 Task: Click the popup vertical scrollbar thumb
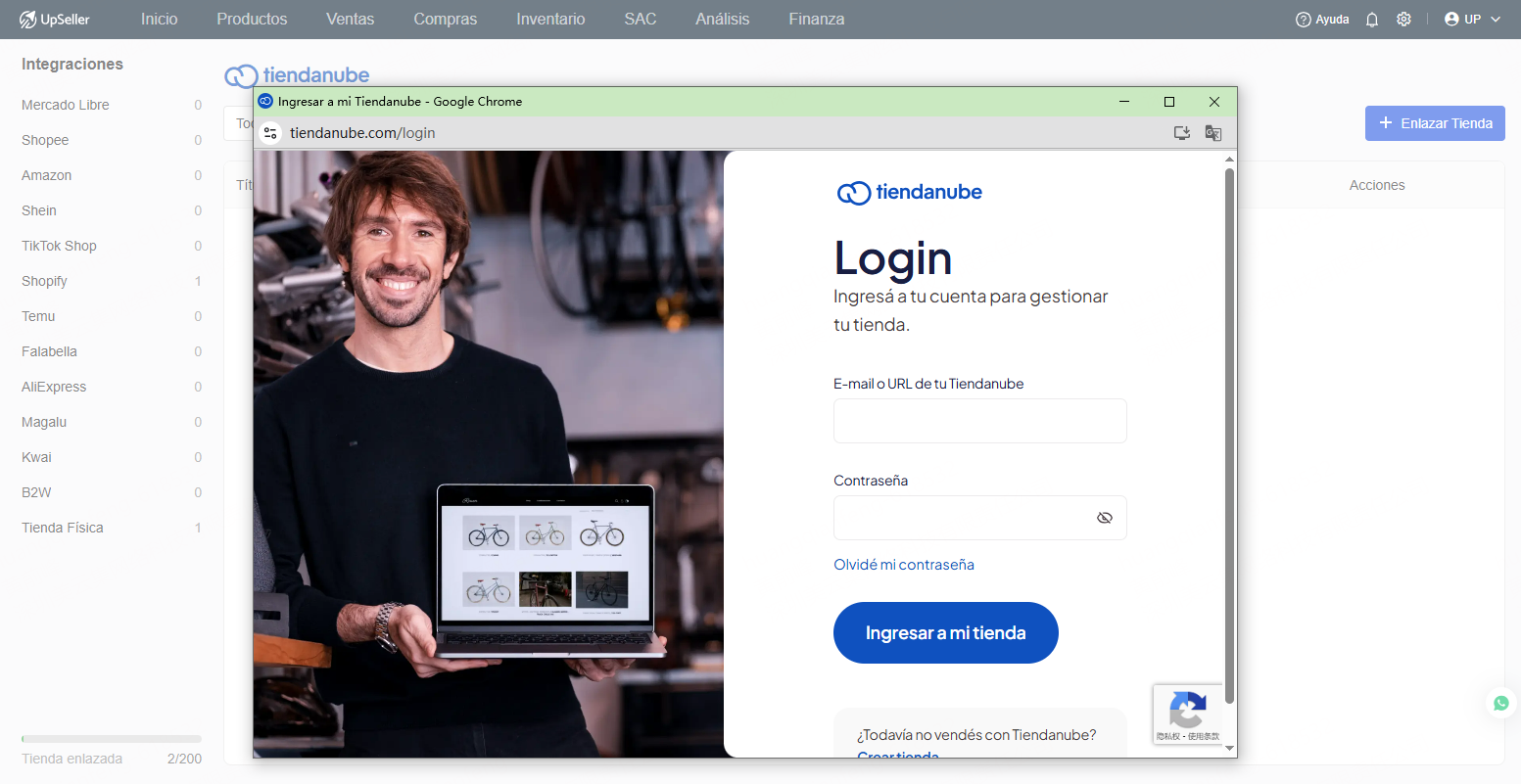(x=1230, y=436)
